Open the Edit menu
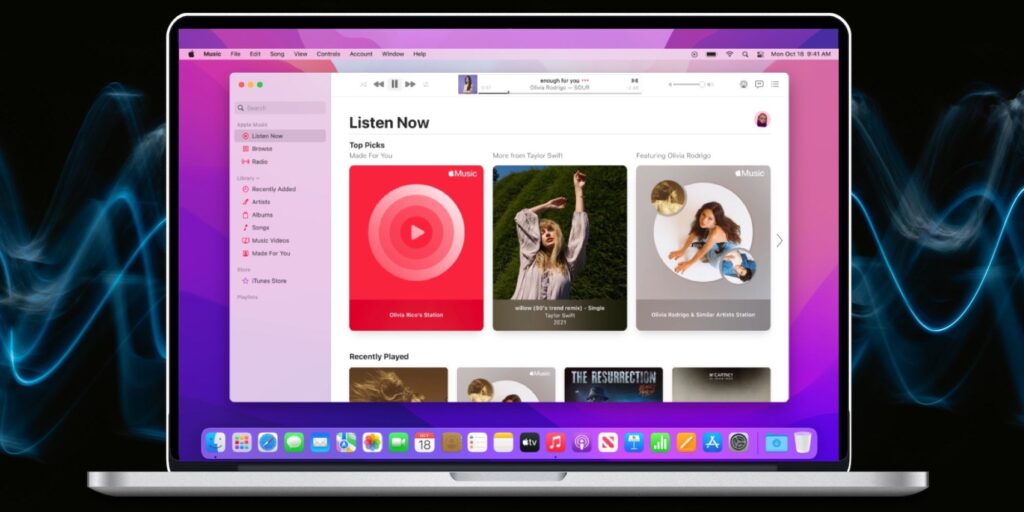 point(255,54)
